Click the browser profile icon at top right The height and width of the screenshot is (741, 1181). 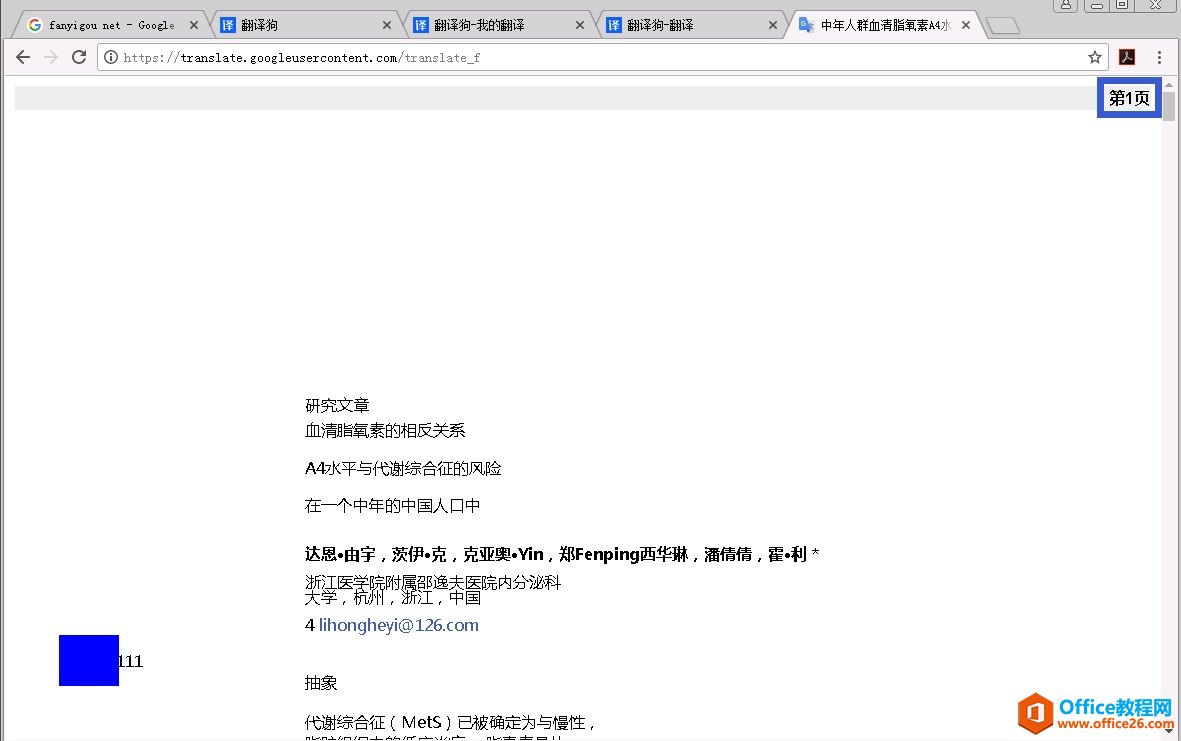click(1066, 7)
